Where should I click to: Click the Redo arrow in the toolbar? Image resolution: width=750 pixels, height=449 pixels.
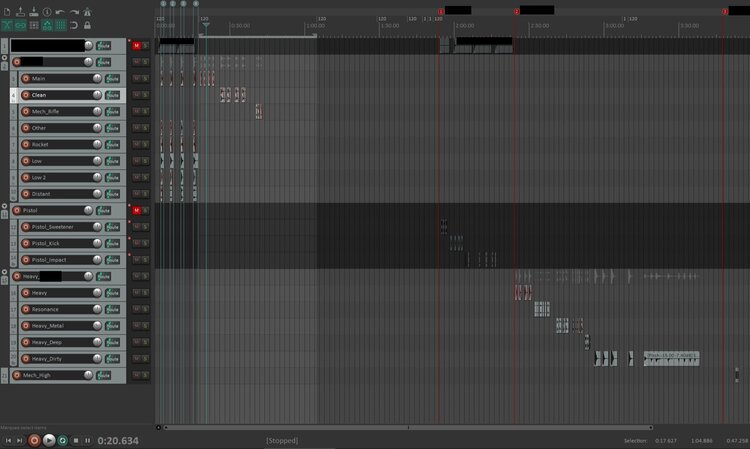74,11
